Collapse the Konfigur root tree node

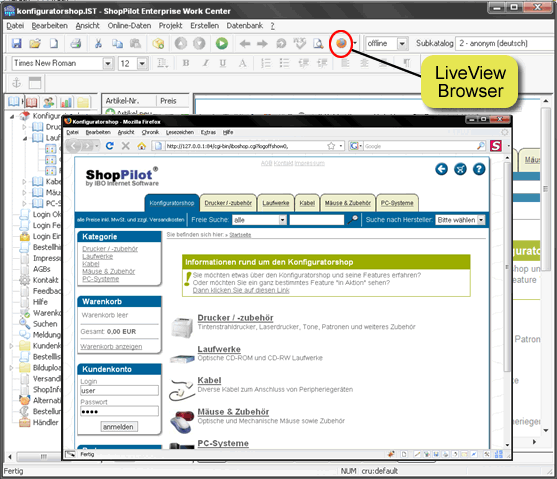12,116
